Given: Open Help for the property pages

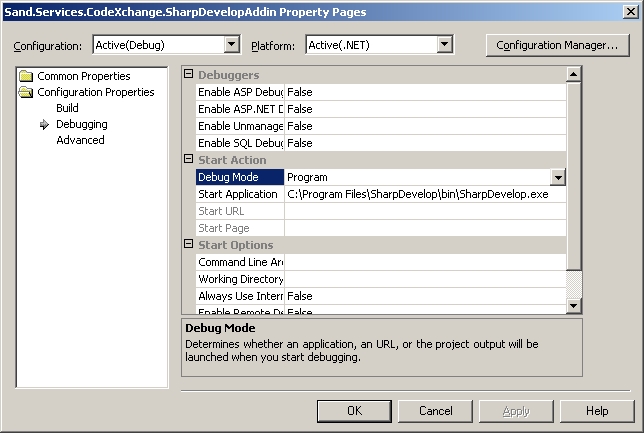Looking at the screenshot, I should (597, 411).
